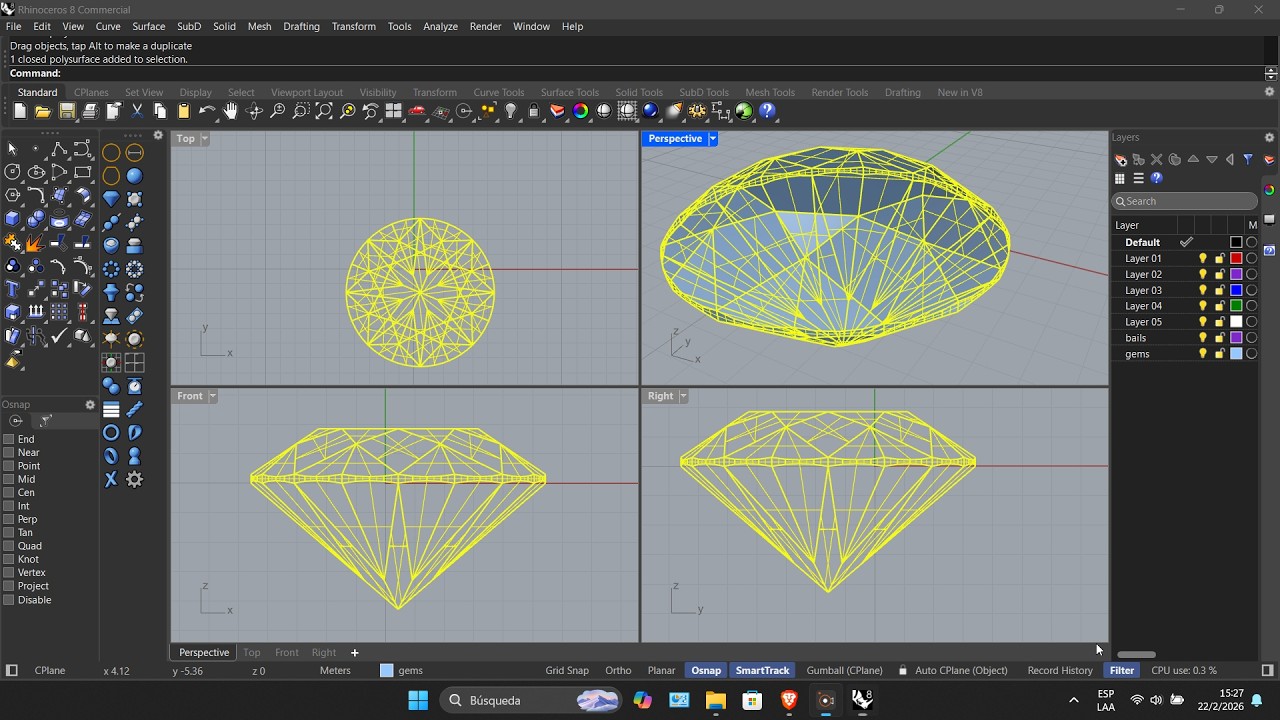Viewport: 1280px width, 720px height.
Task: Open the Top viewport dropdown arrow
Action: [204, 139]
